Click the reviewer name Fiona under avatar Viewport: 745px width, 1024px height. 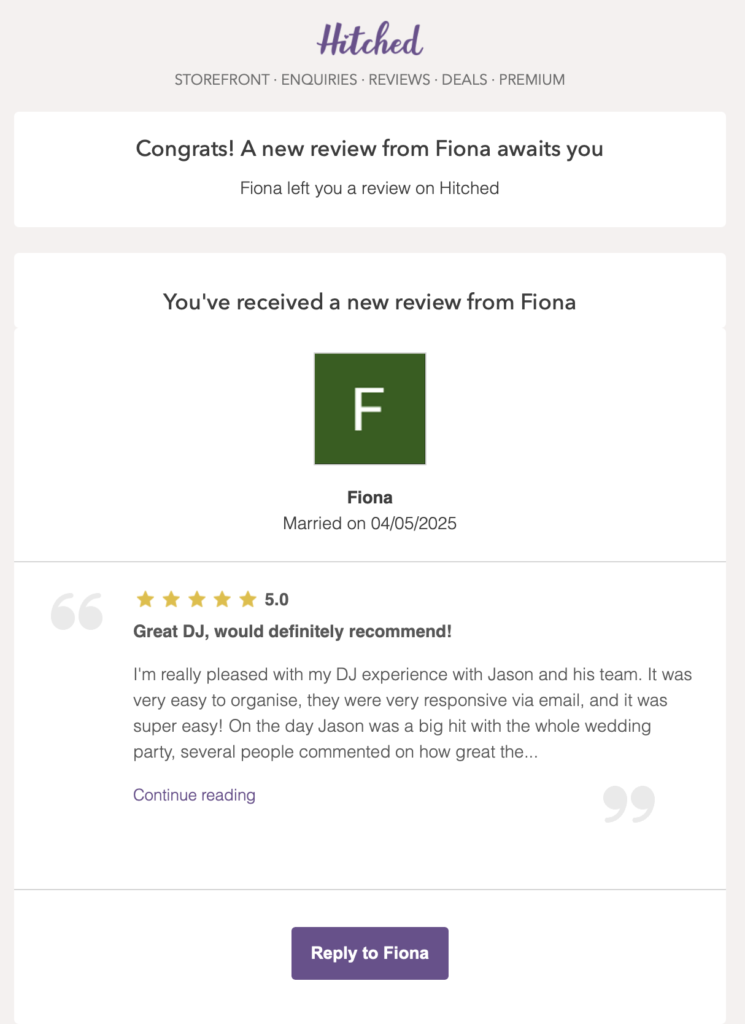tap(370, 497)
